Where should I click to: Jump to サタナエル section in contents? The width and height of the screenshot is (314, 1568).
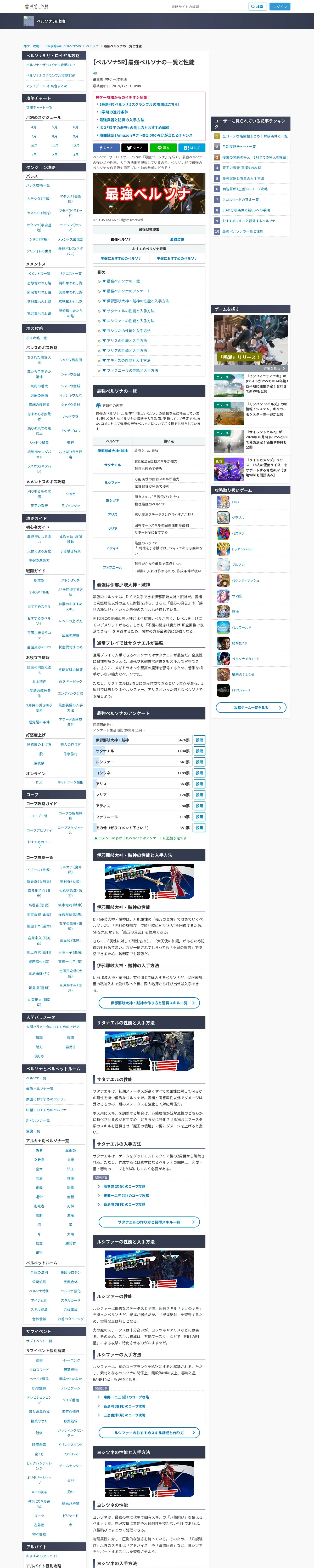click(129, 311)
